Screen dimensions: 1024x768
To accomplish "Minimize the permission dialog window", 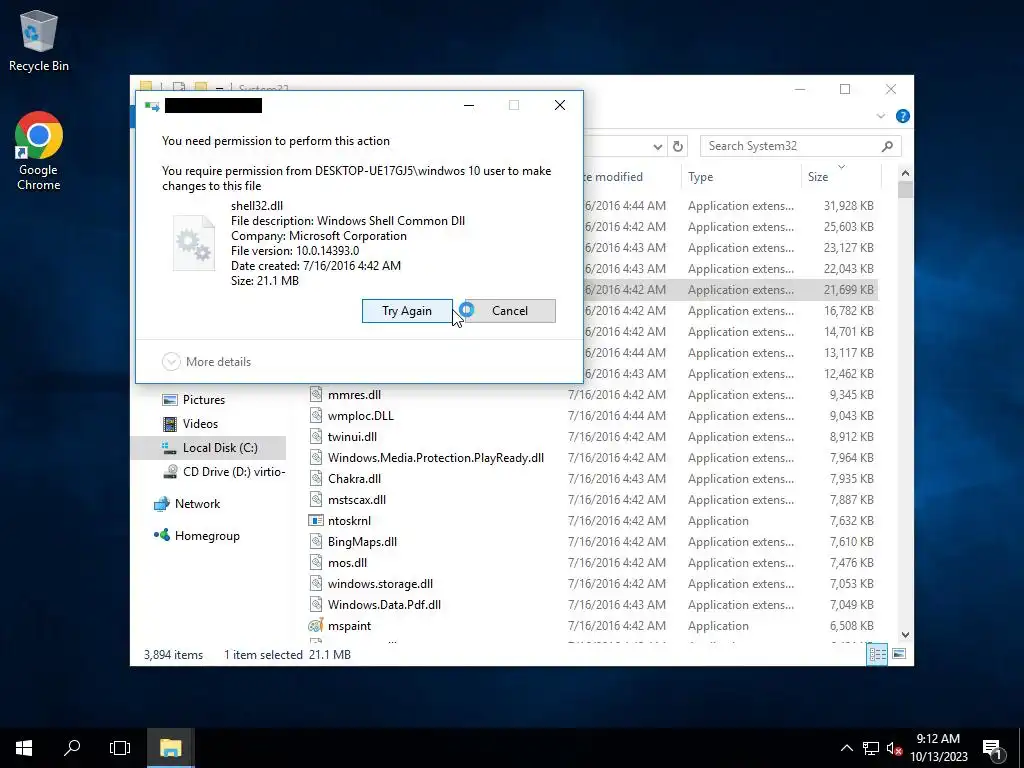I will [469, 105].
